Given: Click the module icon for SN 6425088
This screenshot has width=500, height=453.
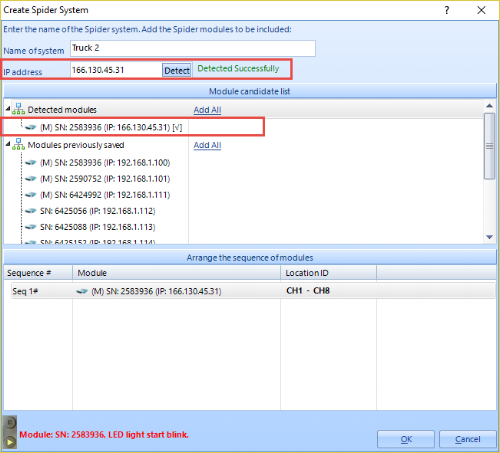Looking at the screenshot, I should pyautogui.click(x=31, y=227).
